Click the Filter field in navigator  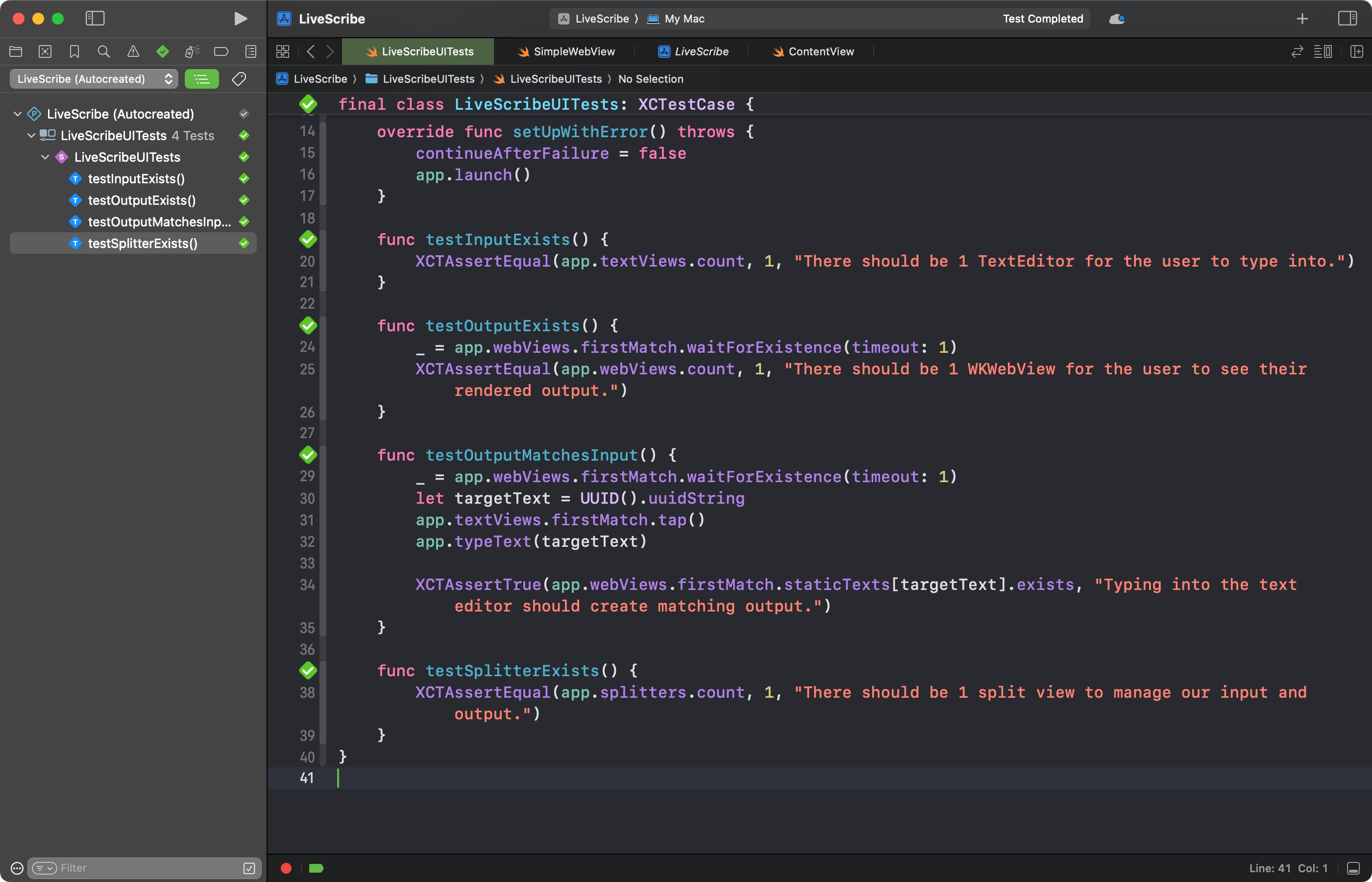[149, 868]
